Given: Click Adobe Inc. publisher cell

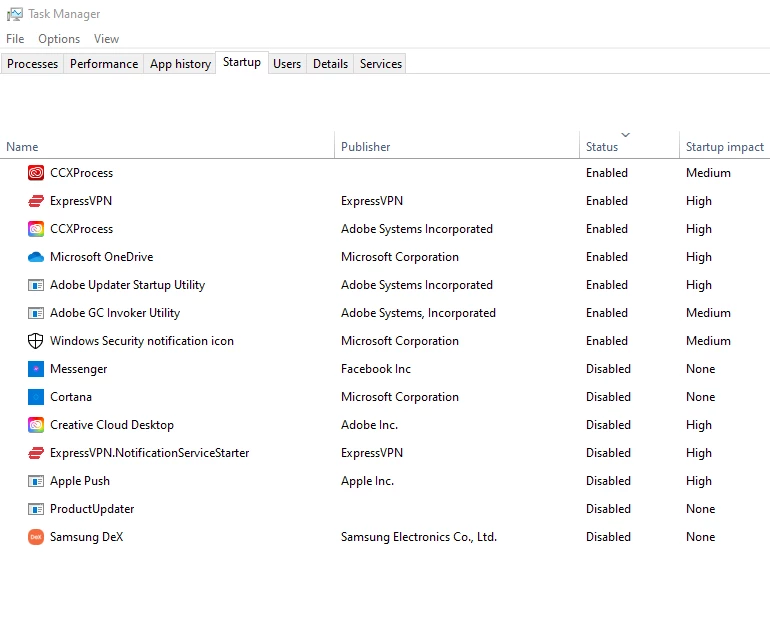Looking at the screenshot, I should (x=369, y=425).
